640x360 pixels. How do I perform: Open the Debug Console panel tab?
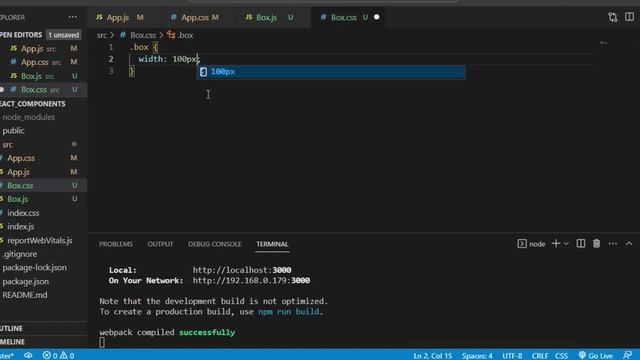click(215, 244)
